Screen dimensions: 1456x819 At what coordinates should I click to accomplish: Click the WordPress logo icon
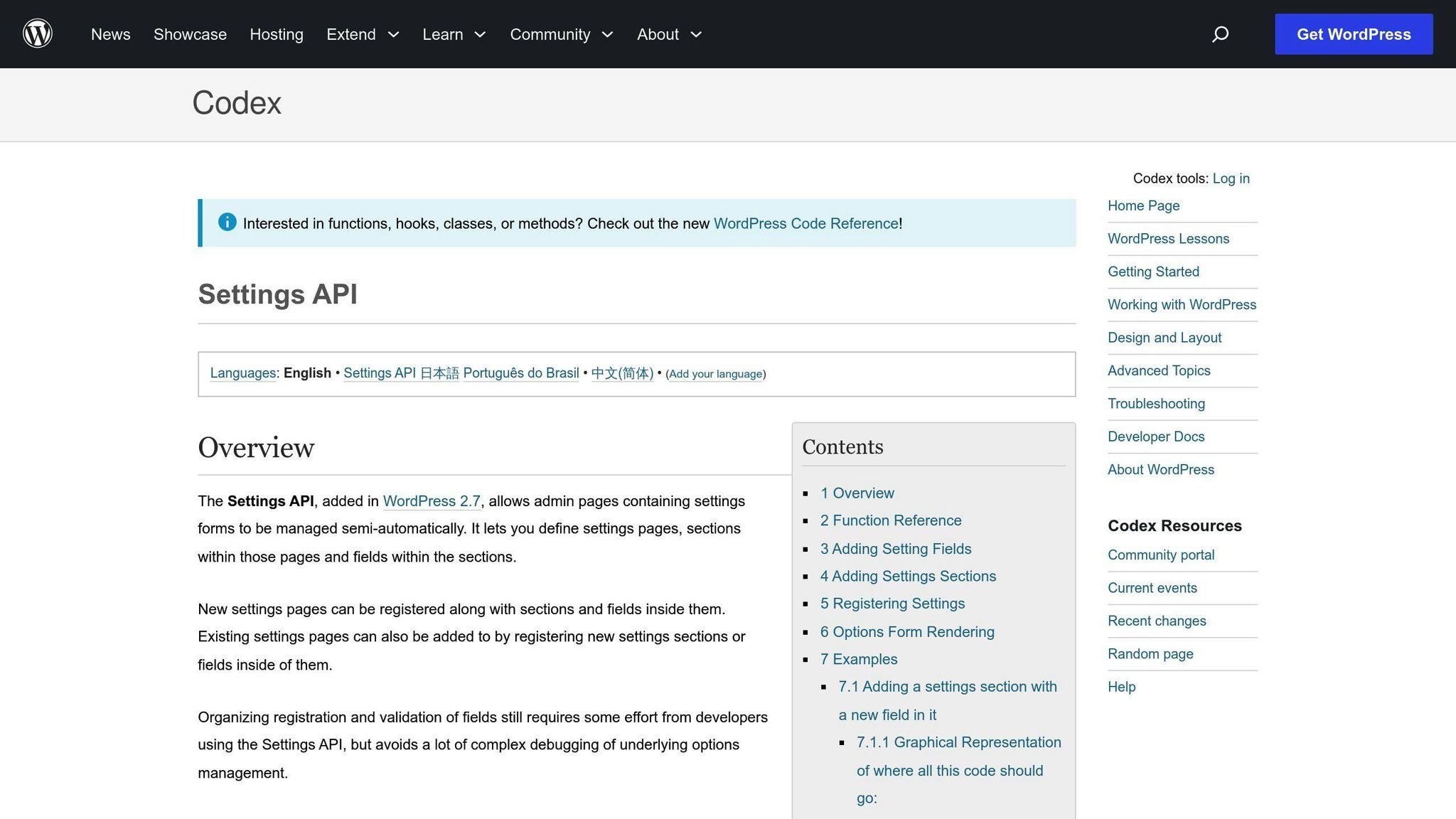coord(38,33)
